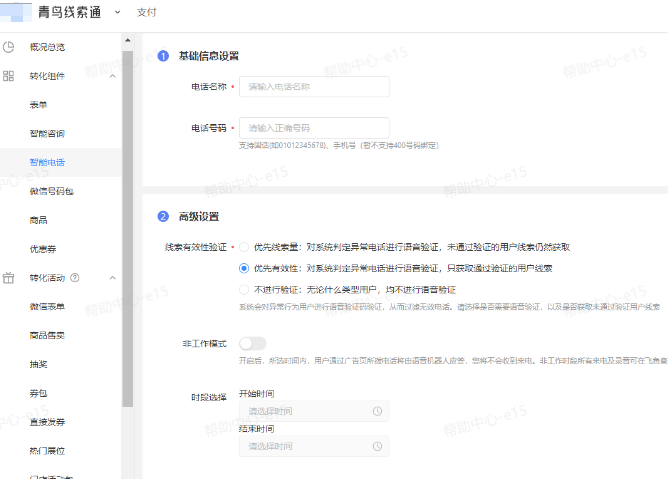Open 智能咨询 in the sidebar
668x479 pixels.
click(x=47, y=134)
